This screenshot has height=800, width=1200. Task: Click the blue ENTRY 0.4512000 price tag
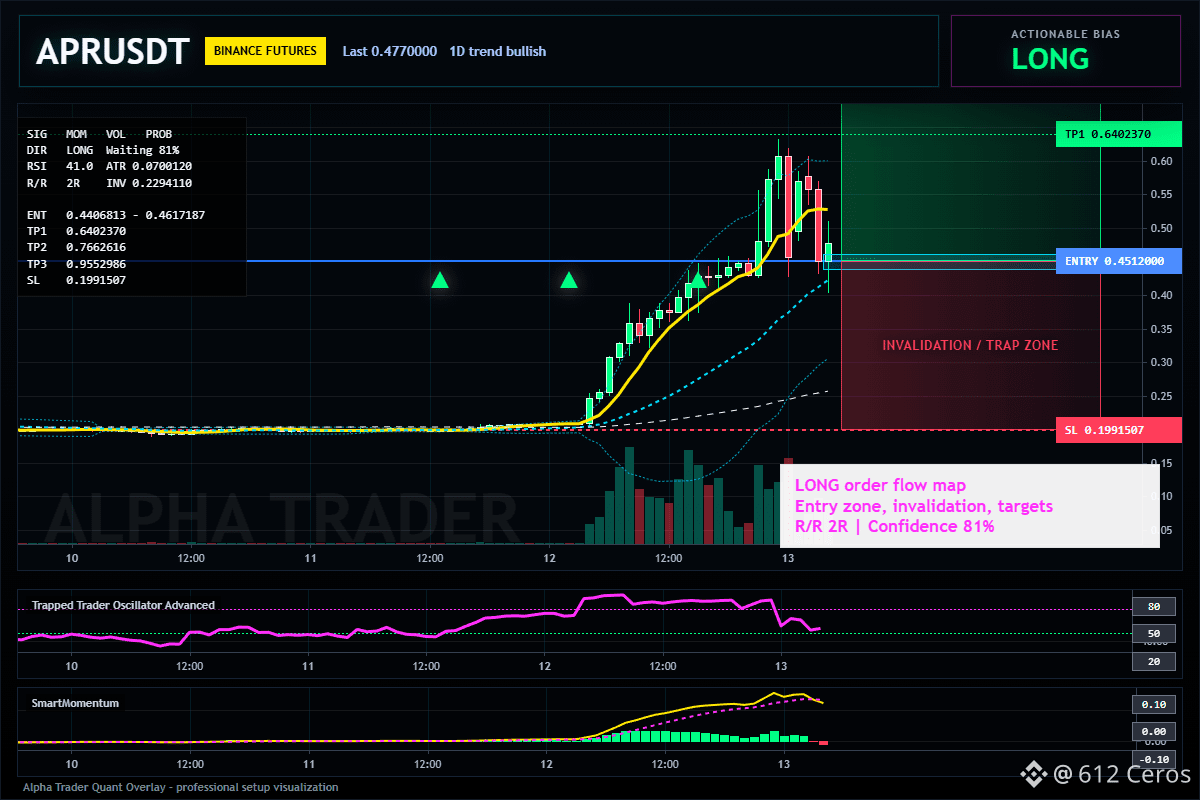[x=1118, y=261]
